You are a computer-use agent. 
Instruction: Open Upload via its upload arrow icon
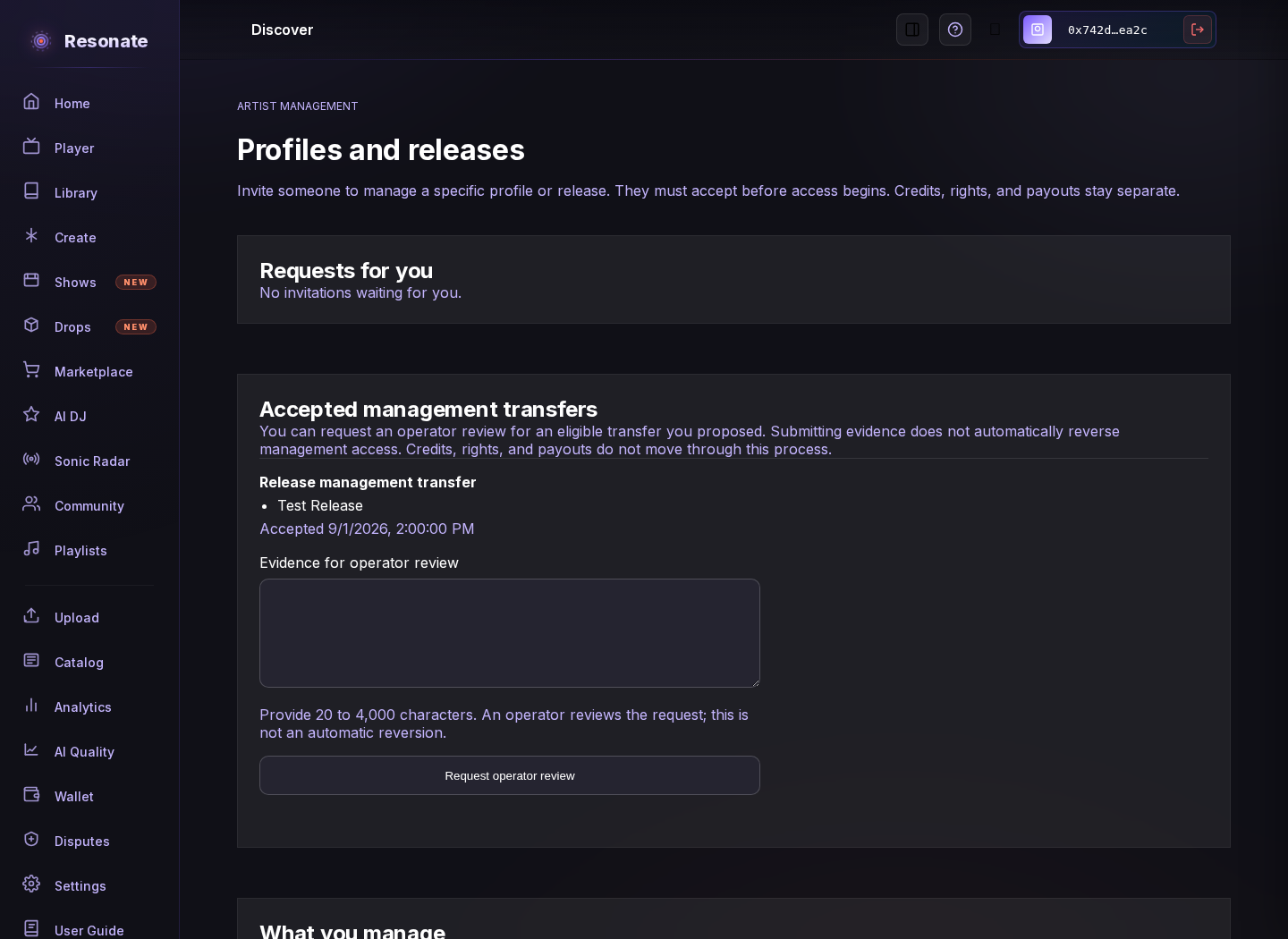(31, 615)
